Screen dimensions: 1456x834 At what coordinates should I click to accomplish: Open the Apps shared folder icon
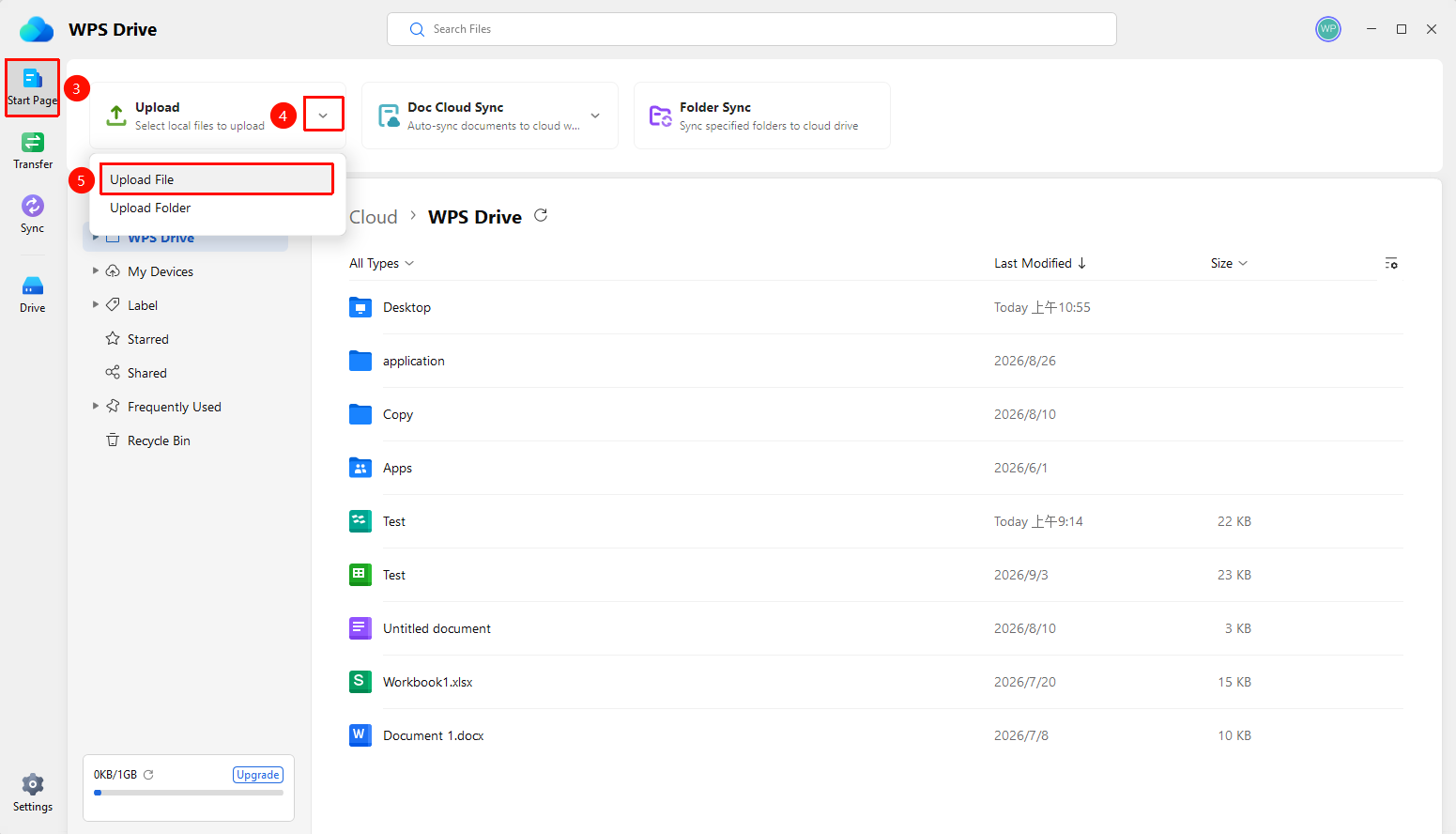tap(360, 468)
